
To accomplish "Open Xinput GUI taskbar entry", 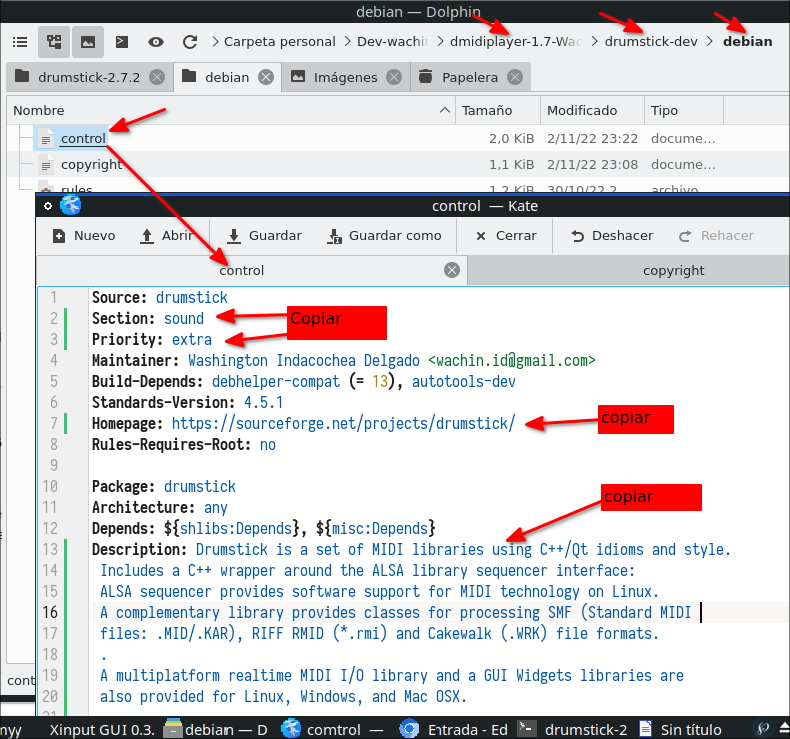I will [x=101, y=729].
